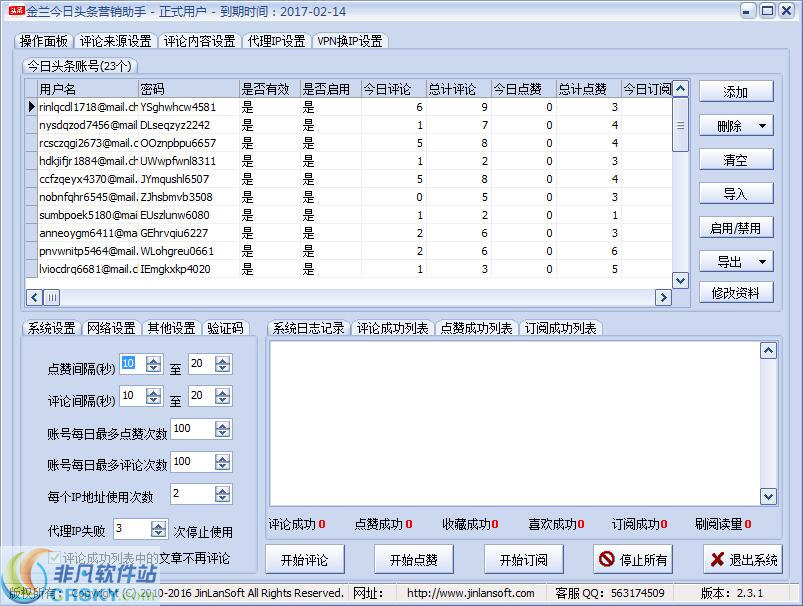Select account row lviocdrq6681@mail
This screenshot has height=606, width=803.
[x=348, y=269]
